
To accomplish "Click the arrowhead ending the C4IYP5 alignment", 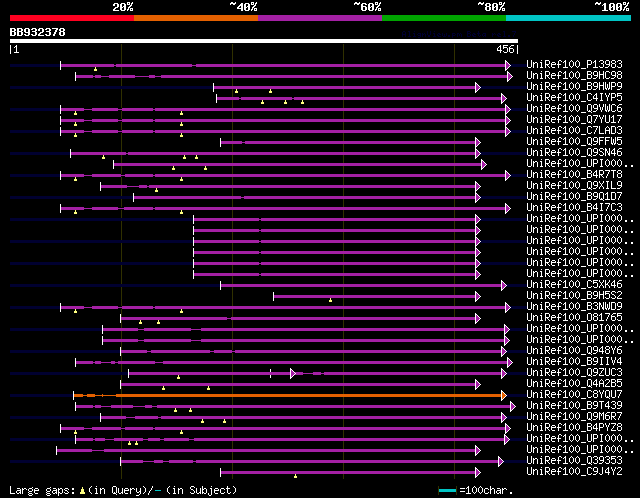I will point(504,98).
